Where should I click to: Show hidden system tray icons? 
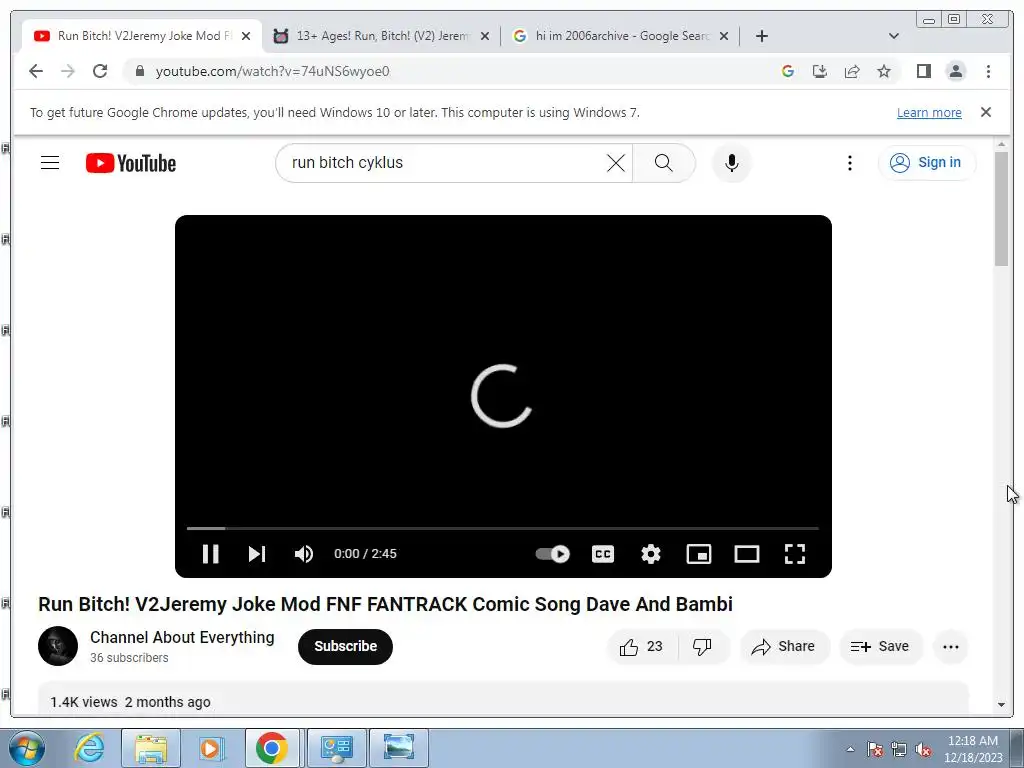point(850,749)
